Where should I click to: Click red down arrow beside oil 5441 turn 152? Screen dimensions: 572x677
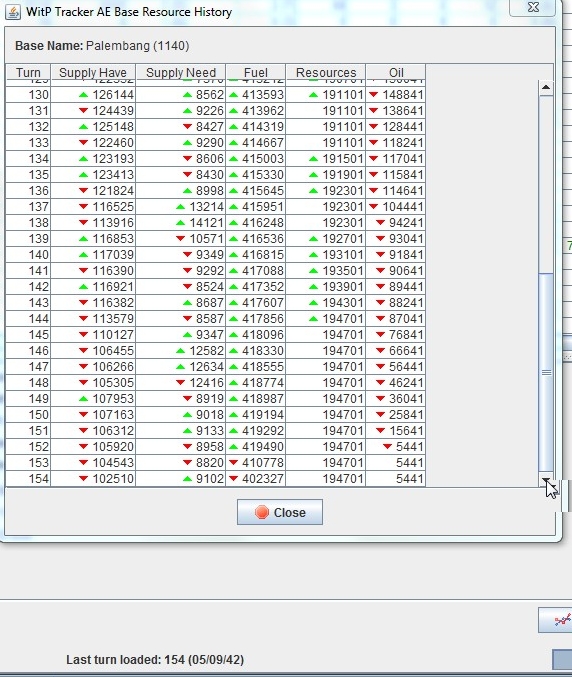pos(387,447)
